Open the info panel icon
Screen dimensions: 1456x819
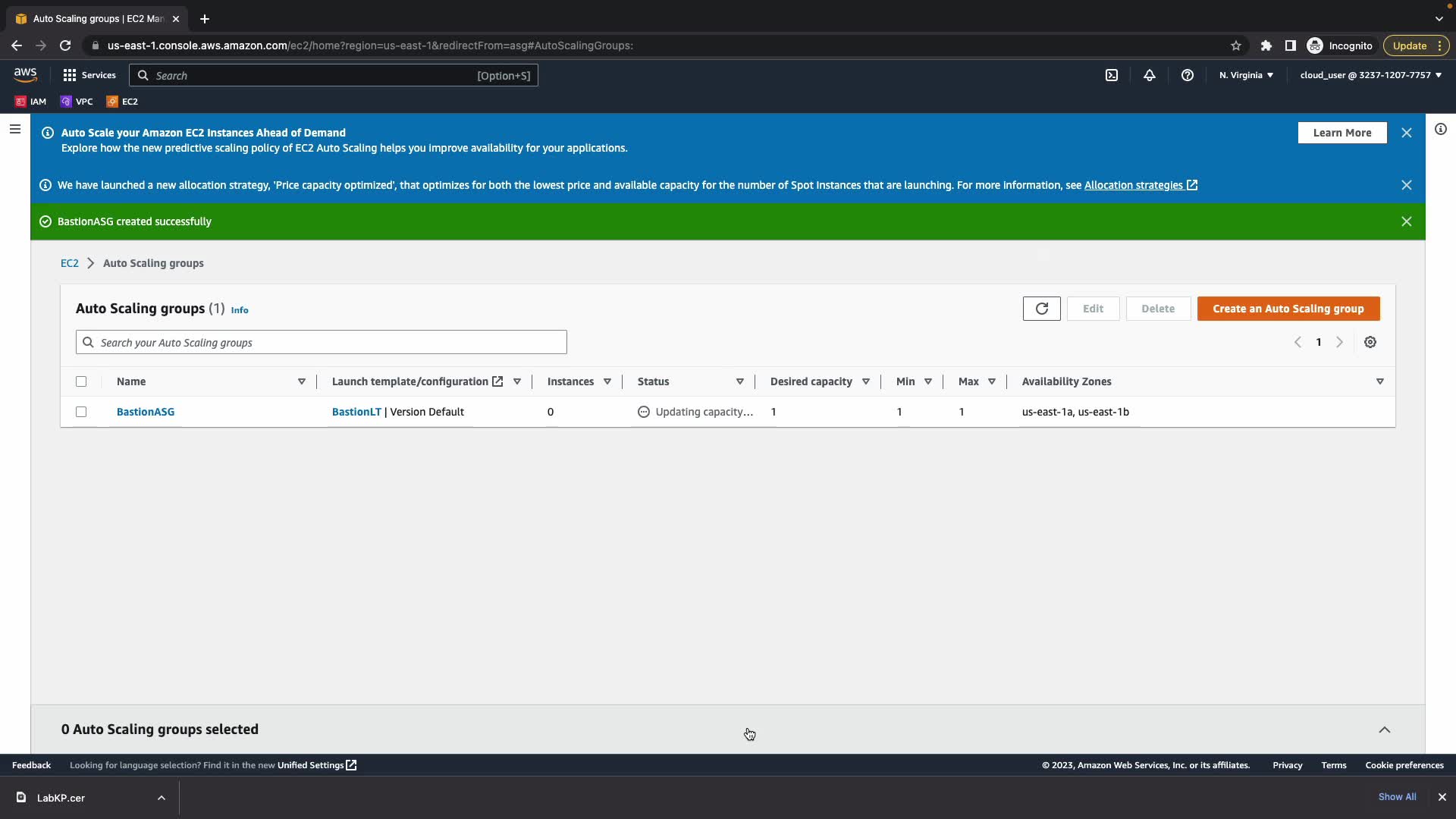[1440, 129]
